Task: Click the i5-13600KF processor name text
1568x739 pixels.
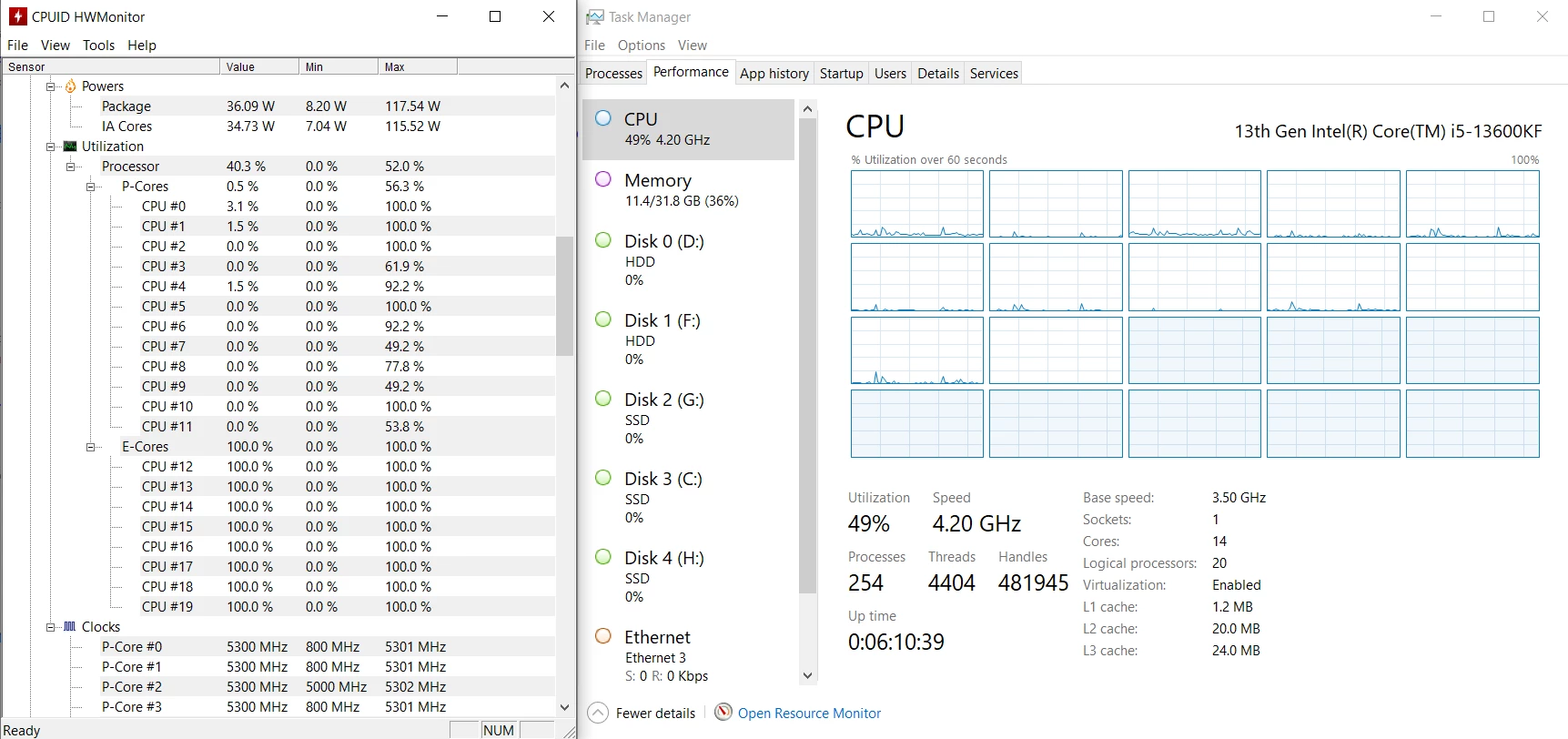Action: tap(1388, 131)
